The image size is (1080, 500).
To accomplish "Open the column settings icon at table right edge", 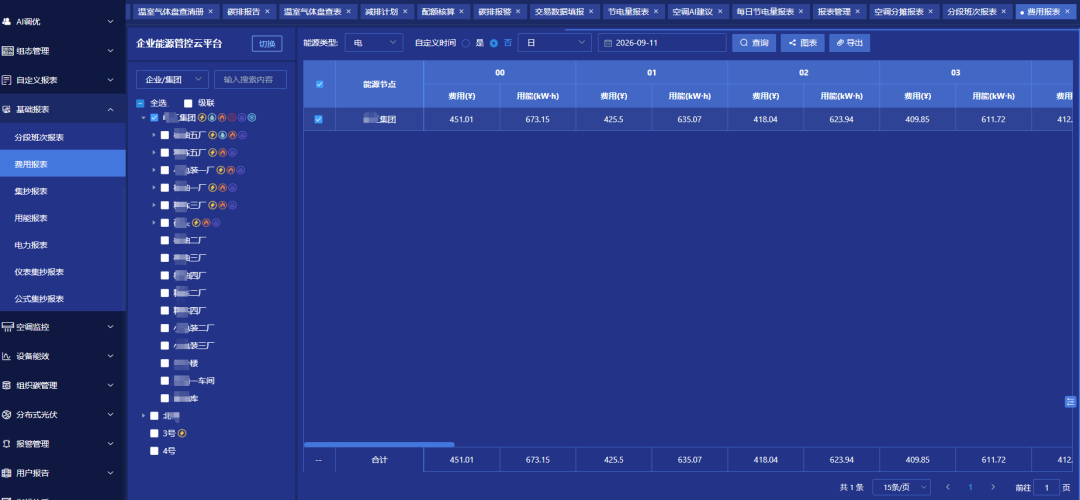I will click(x=1070, y=401).
